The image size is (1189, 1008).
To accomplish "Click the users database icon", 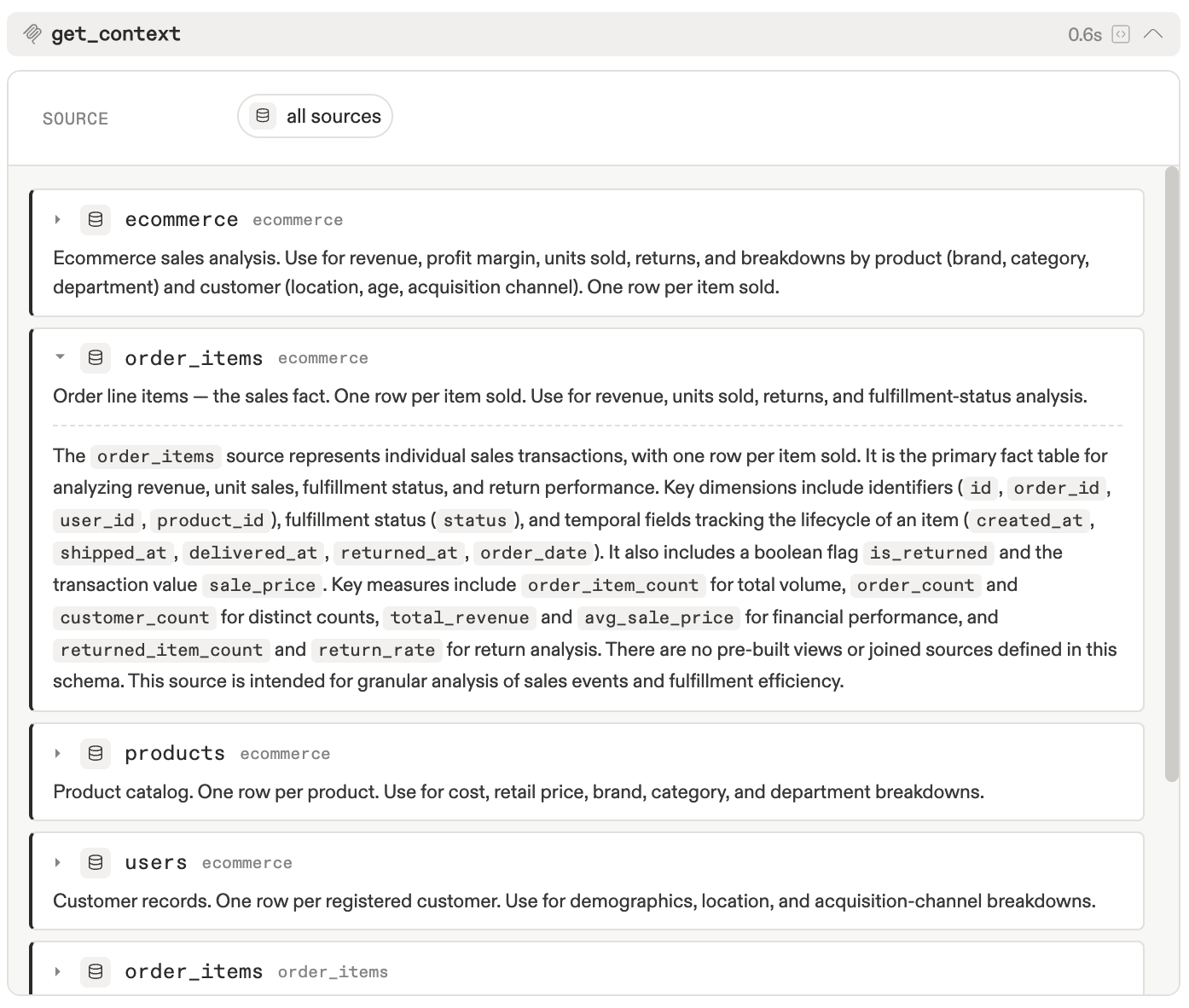I will (96, 863).
